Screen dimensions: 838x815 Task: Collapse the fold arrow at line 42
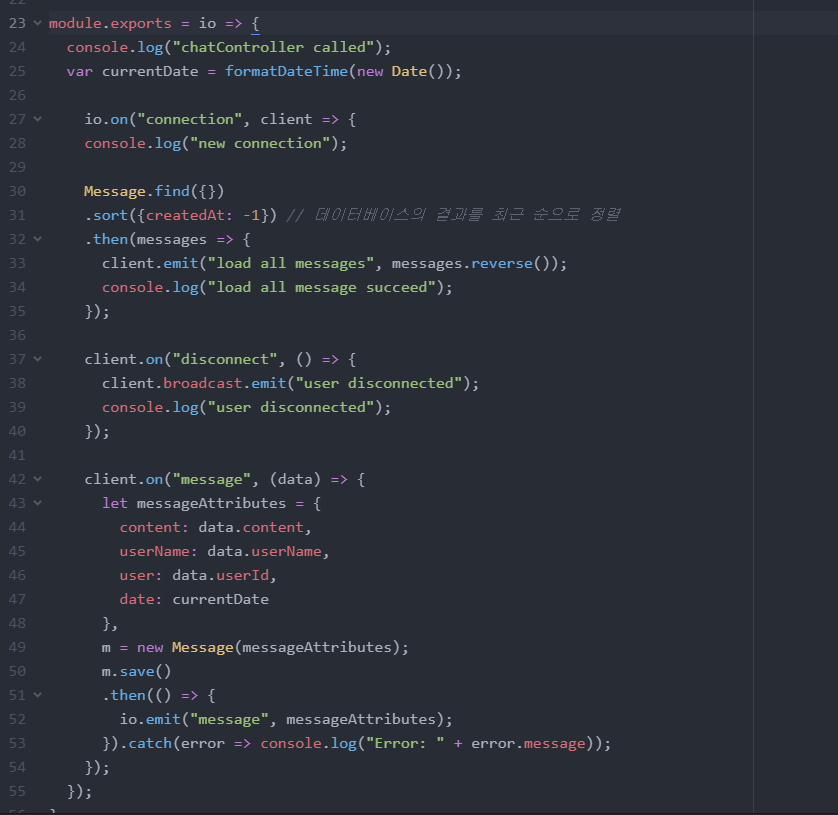[x=37, y=479]
